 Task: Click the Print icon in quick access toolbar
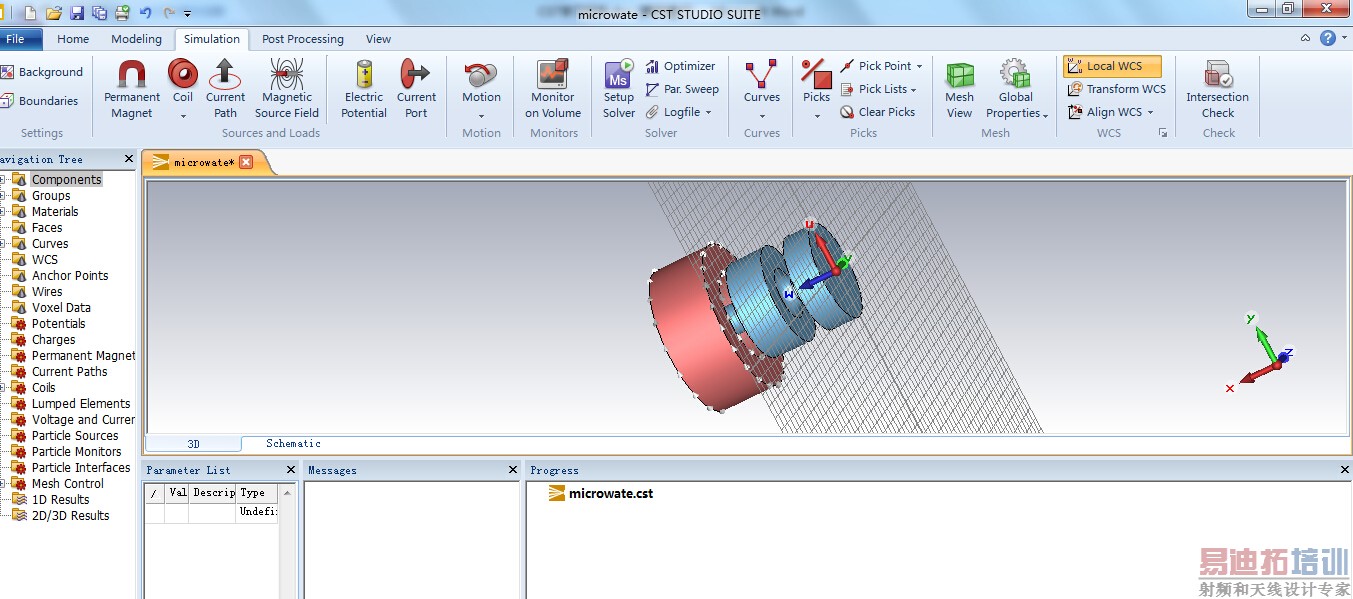(122, 13)
